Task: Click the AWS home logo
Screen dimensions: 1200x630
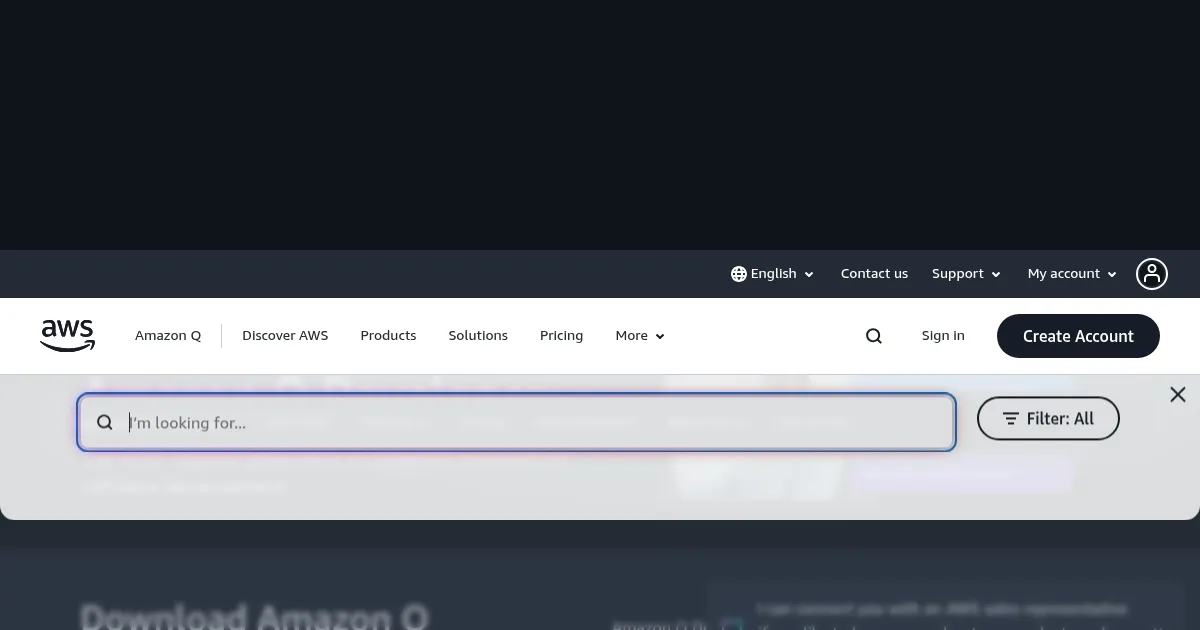Action: [67, 336]
